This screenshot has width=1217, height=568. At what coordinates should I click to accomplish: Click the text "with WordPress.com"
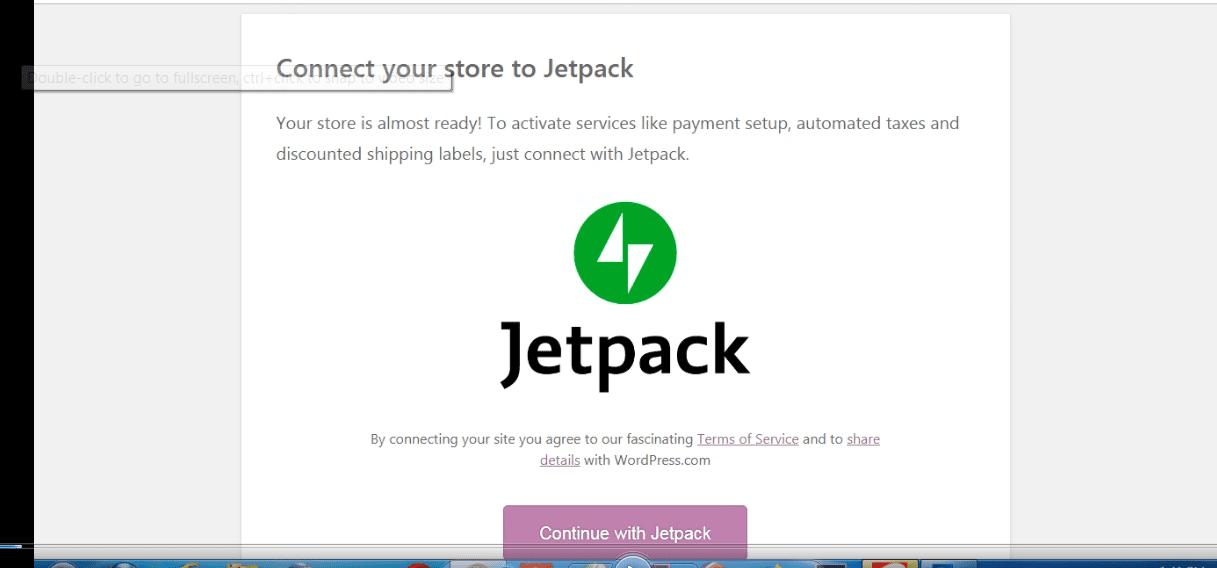point(647,460)
